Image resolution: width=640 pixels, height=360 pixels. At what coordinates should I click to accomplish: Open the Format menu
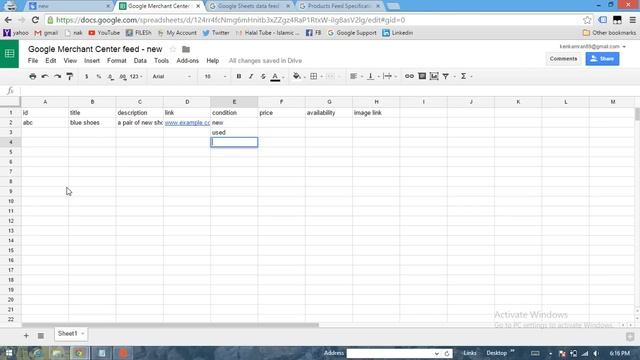[117, 61]
